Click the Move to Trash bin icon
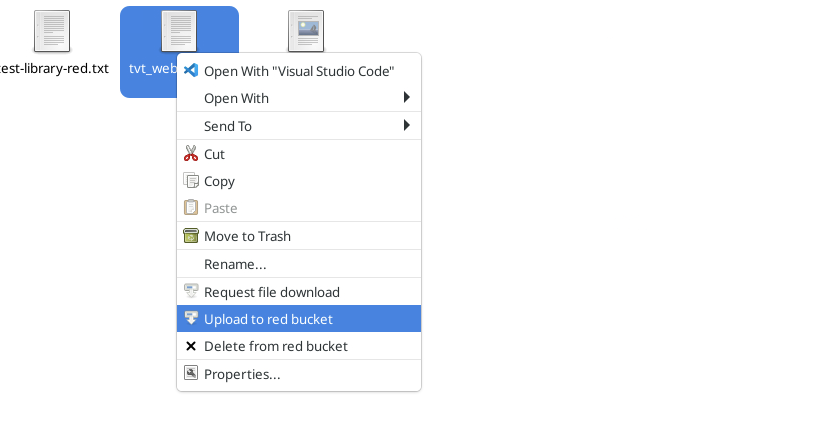This screenshot has width=816, height=425. pyautogui.click(x=191, y=236)
